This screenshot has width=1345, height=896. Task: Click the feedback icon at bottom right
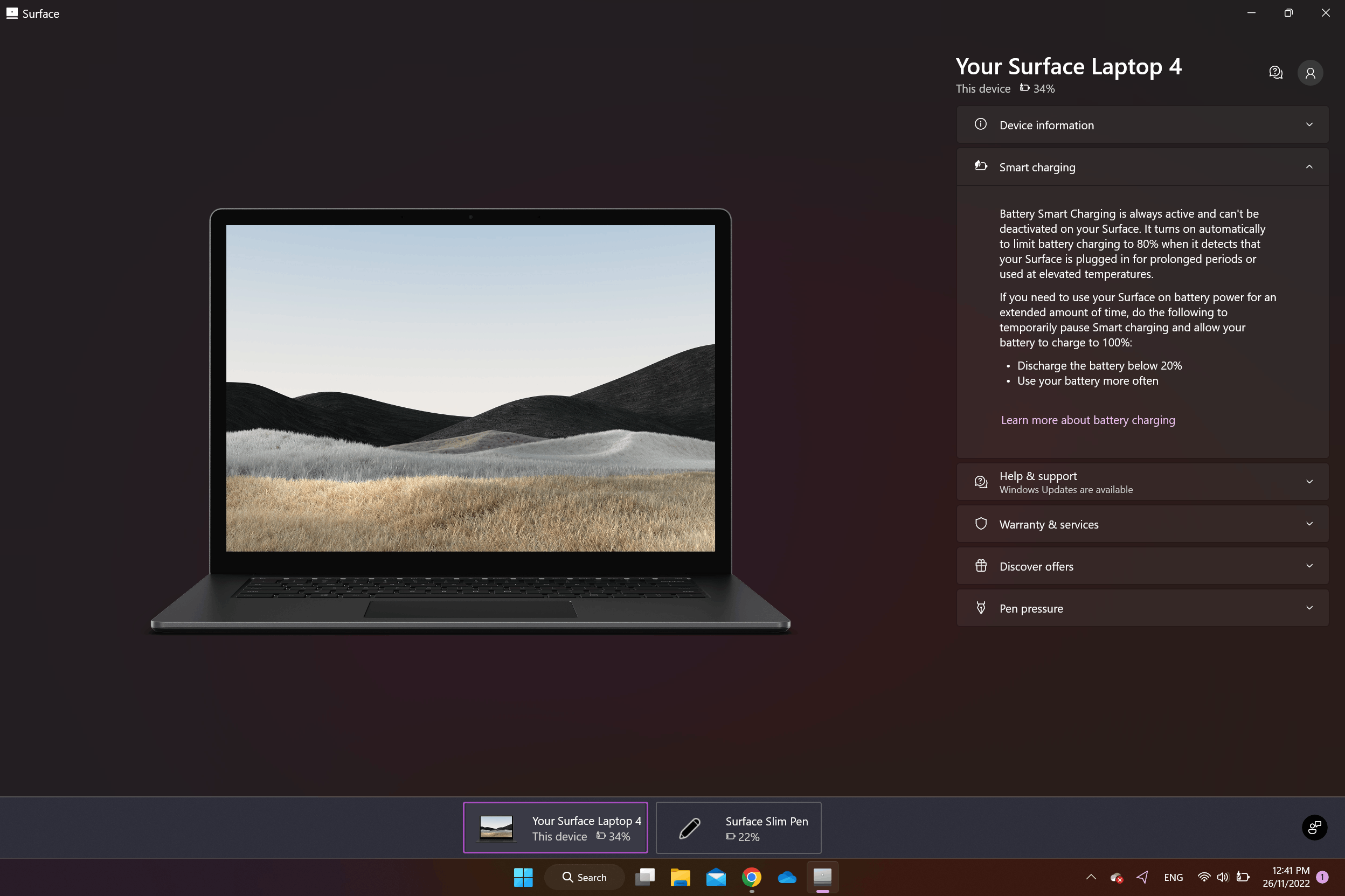[1314, 827]
